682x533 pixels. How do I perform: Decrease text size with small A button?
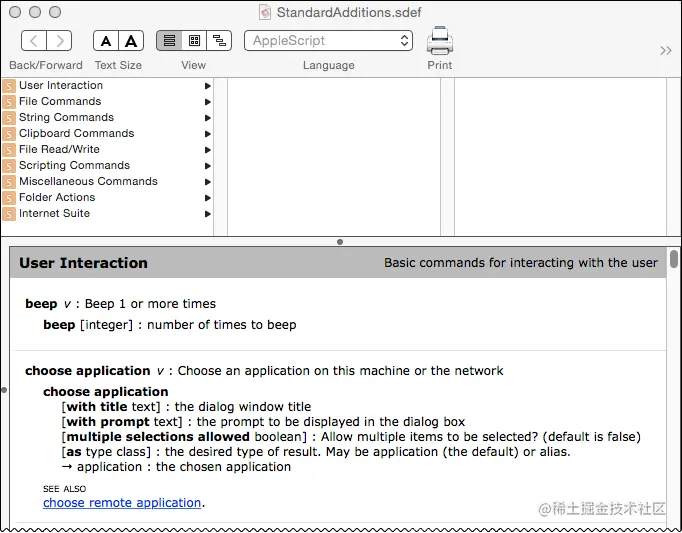[106, 41]
